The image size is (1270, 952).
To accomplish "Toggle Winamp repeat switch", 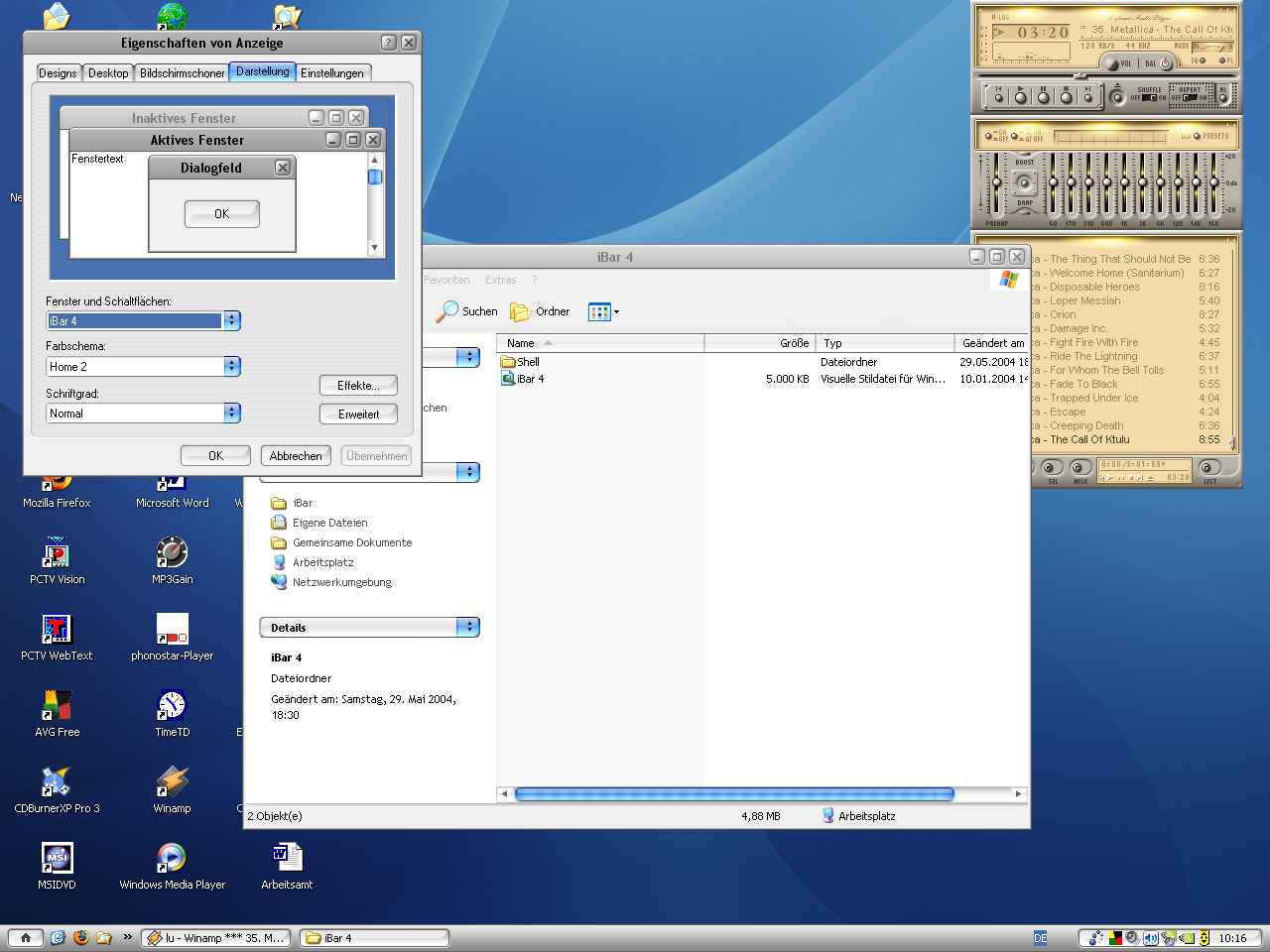I will [1190, 97].
